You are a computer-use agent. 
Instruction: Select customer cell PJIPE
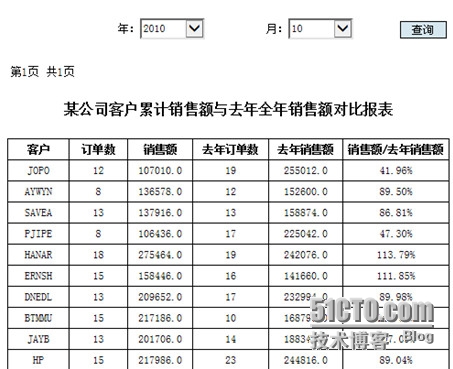coord(38,234)
